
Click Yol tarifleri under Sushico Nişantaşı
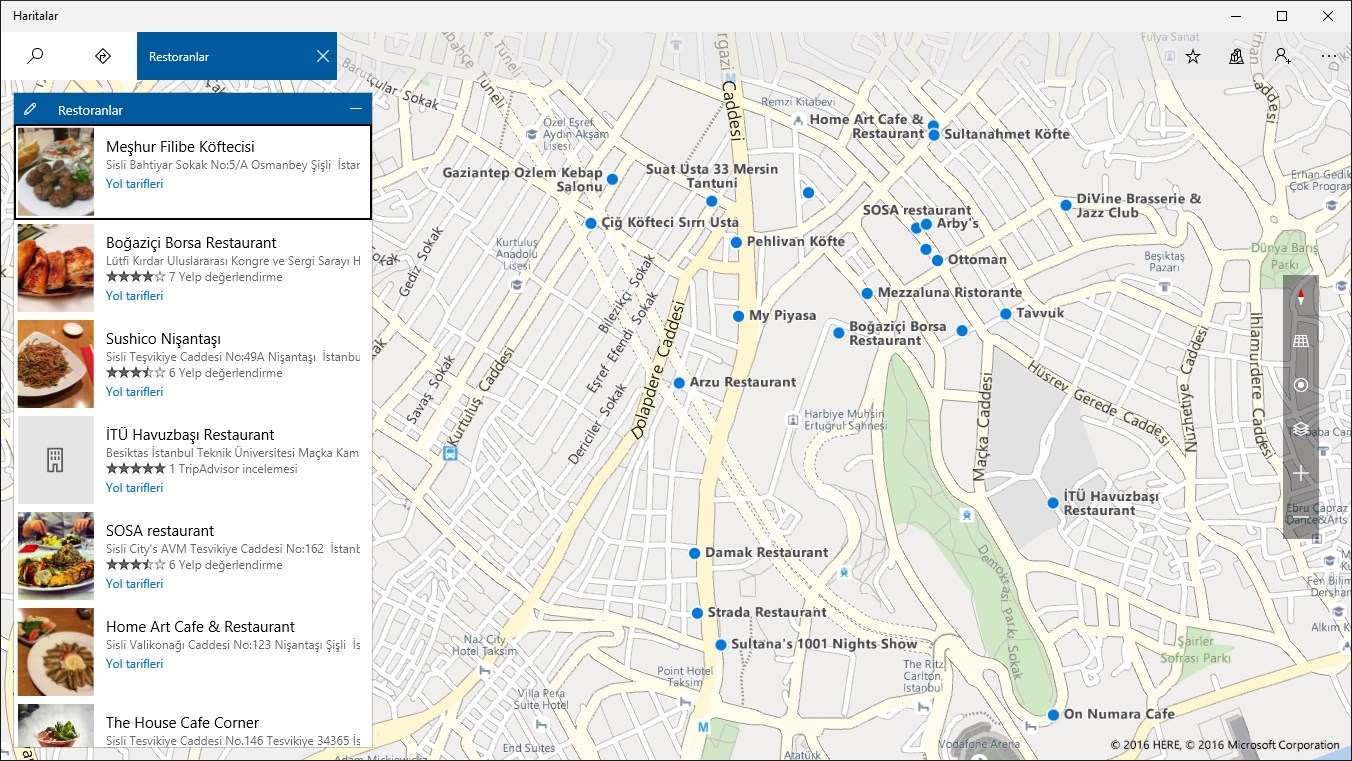point(134,392)
